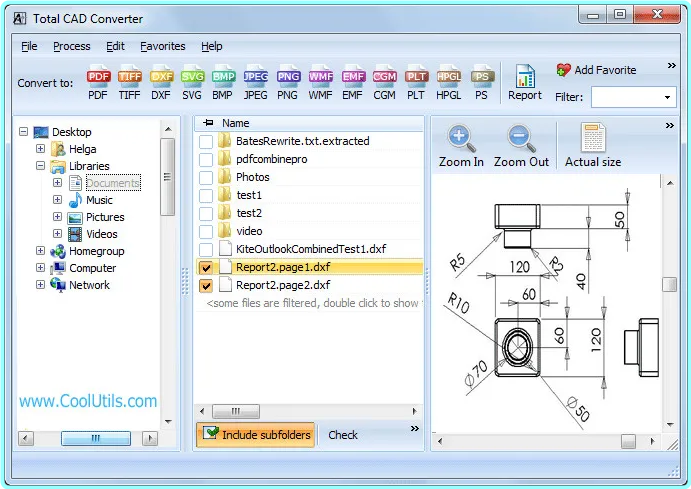Check the video folder checkbox
This screenshot has height=489, width=691.
click(206, 232)
